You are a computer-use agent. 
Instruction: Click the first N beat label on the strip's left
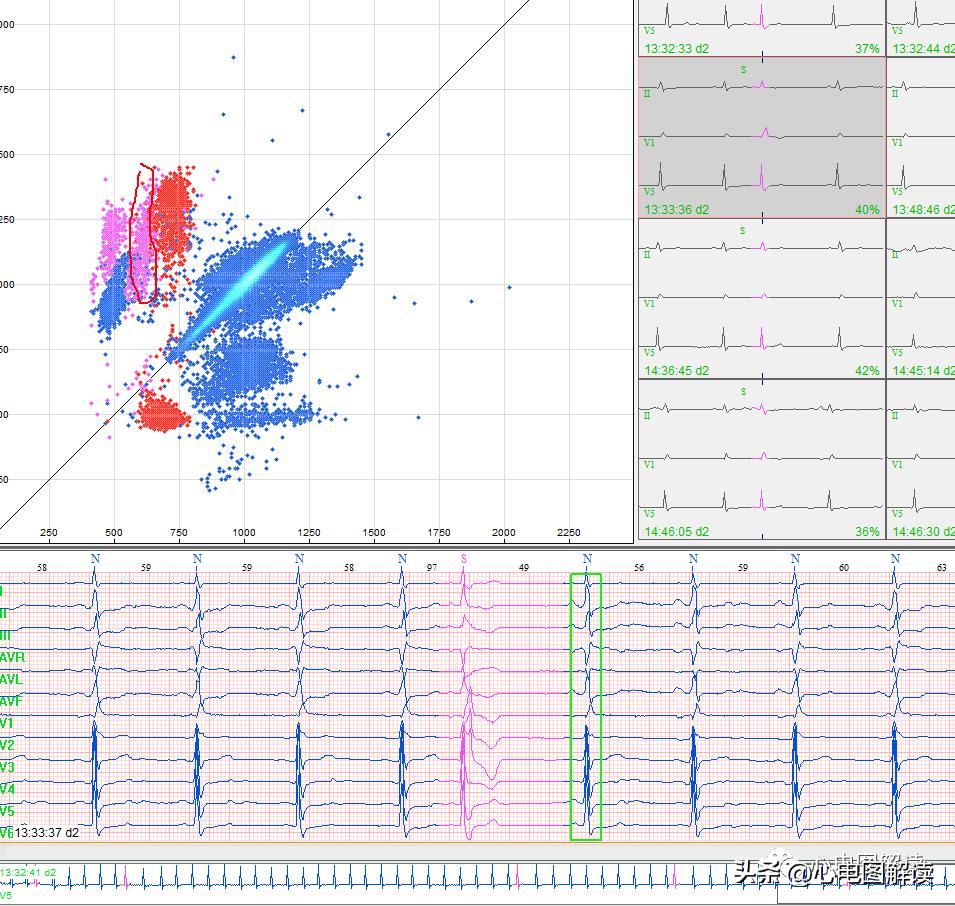coord(95,558)
